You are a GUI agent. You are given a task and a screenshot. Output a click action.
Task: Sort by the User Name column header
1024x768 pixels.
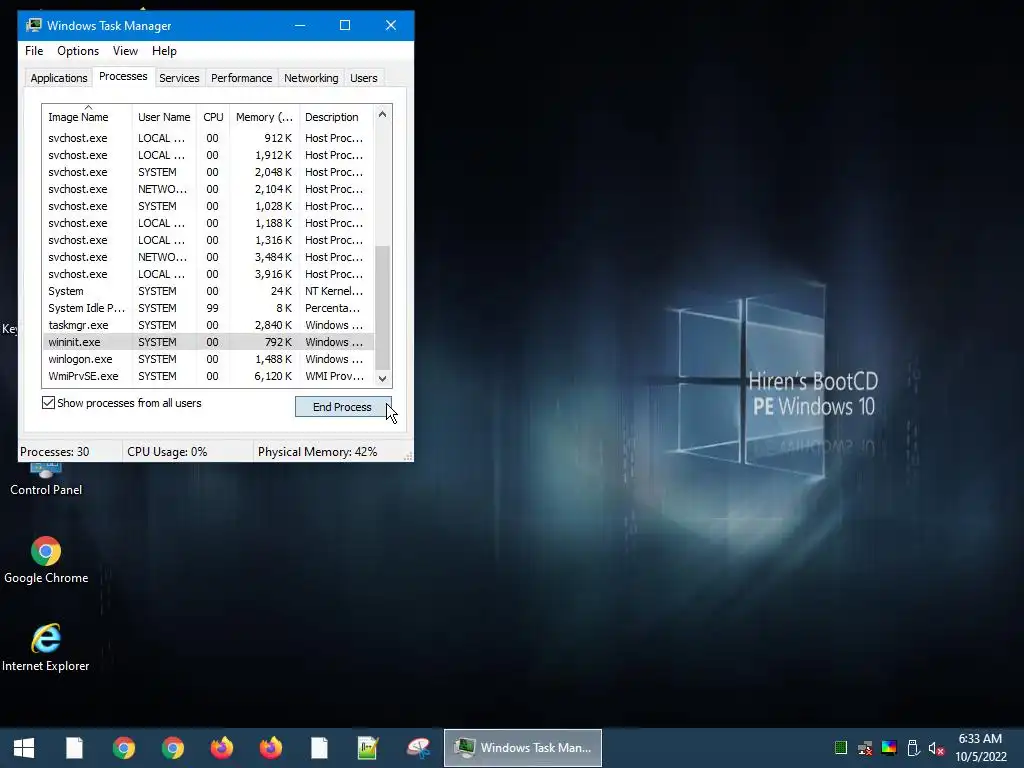pyautogui.click(x=164, y=117)
